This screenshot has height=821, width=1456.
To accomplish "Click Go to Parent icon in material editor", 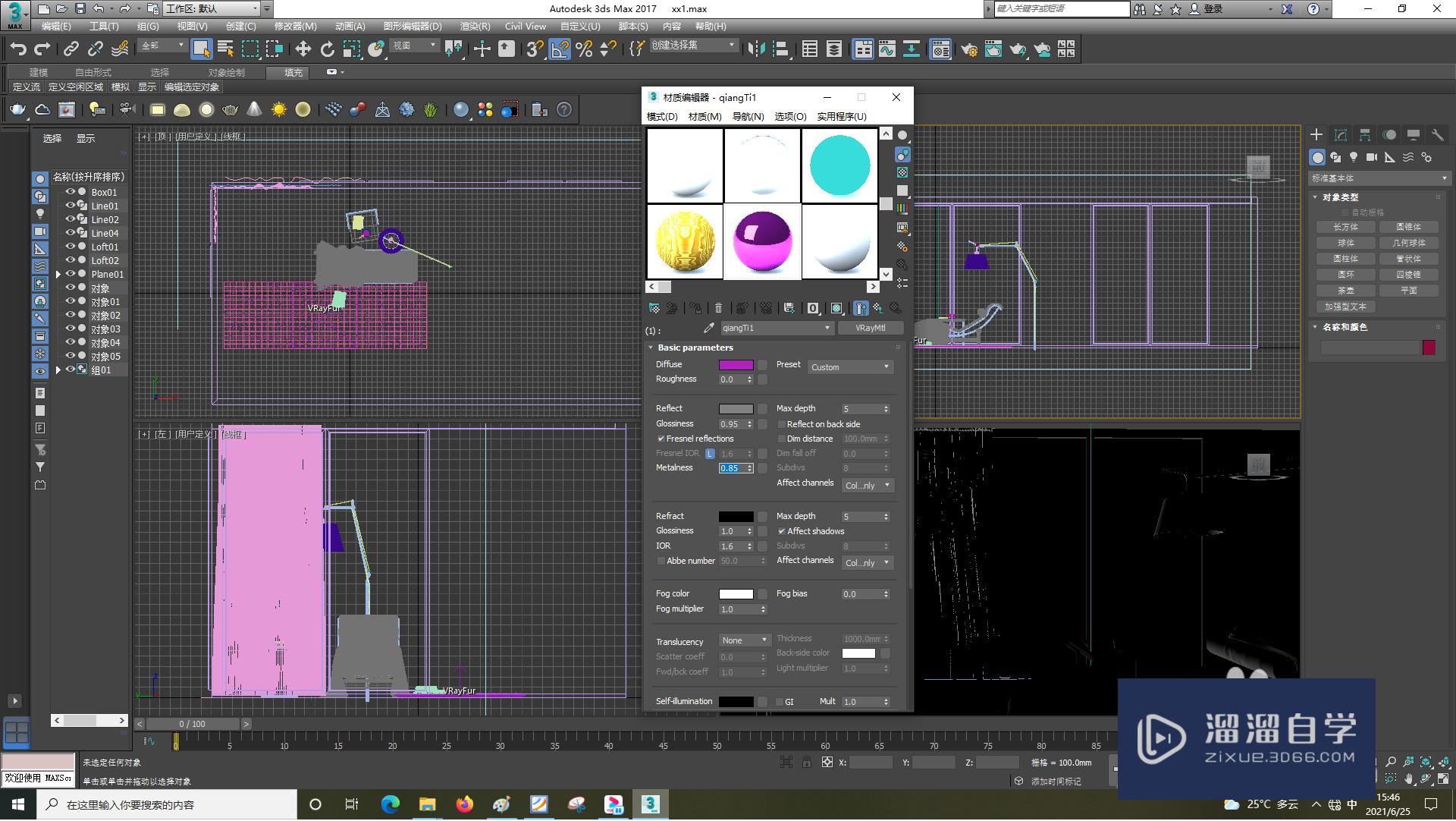I will pyautogui.click(x=877, y=308).
